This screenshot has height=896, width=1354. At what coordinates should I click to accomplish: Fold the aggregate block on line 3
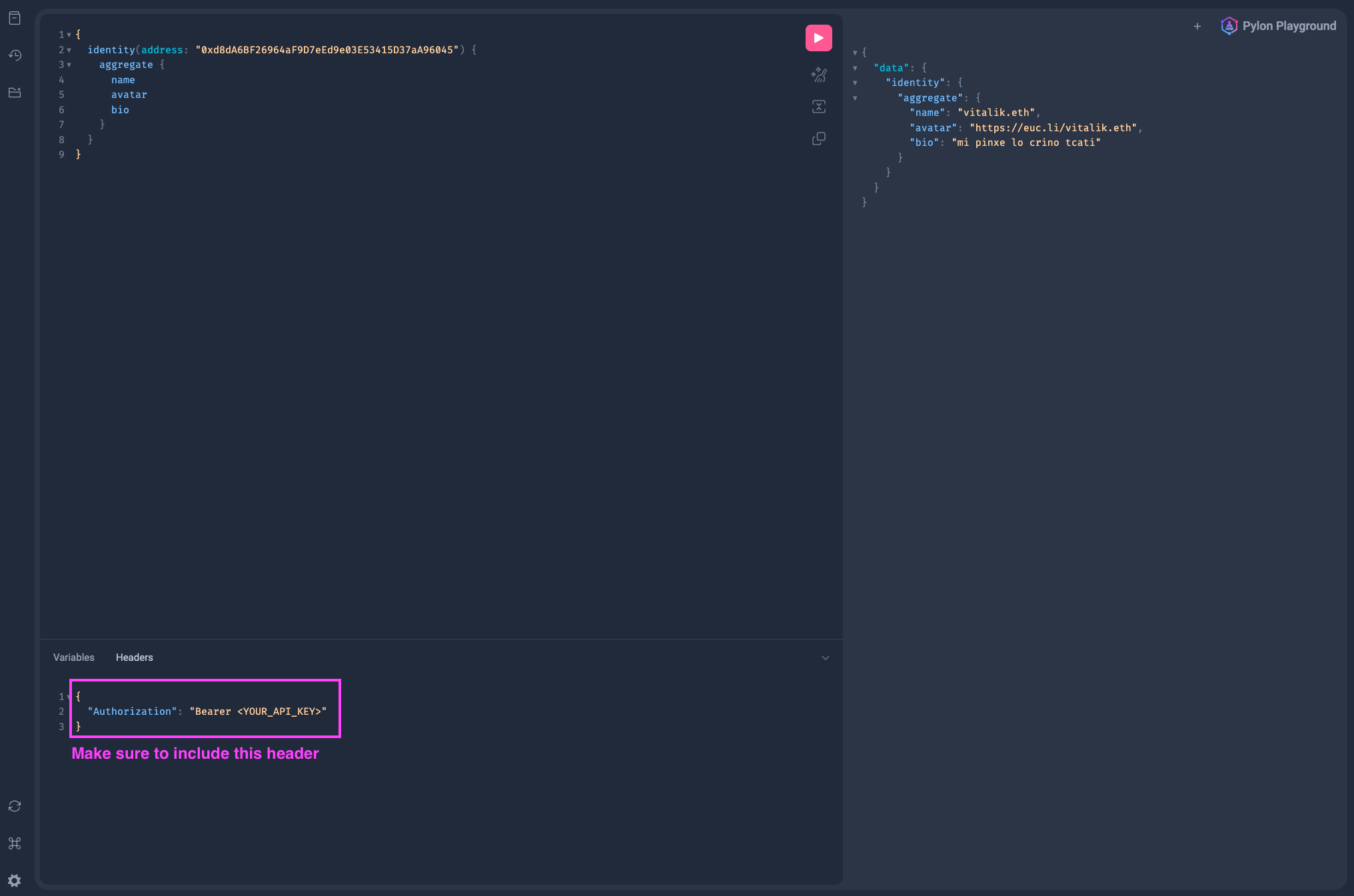click(69, 65)
